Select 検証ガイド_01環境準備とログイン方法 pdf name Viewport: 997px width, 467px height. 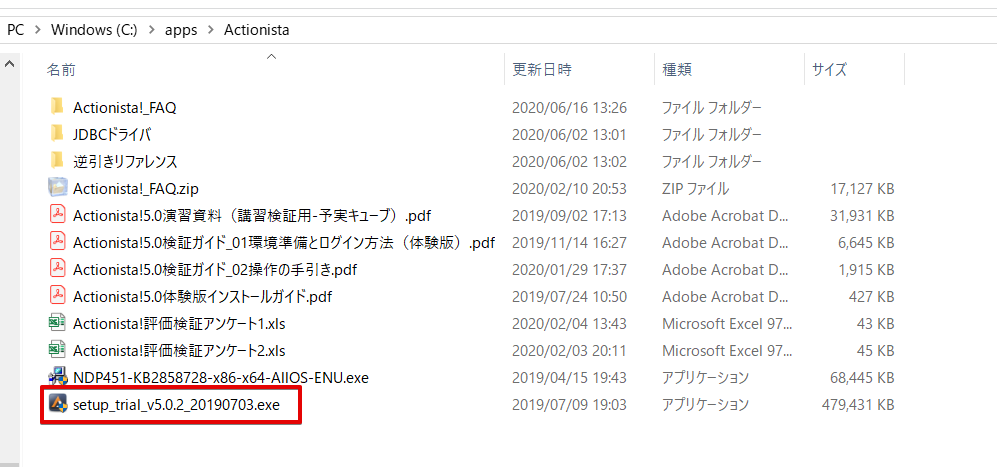[x=284, y=242]
